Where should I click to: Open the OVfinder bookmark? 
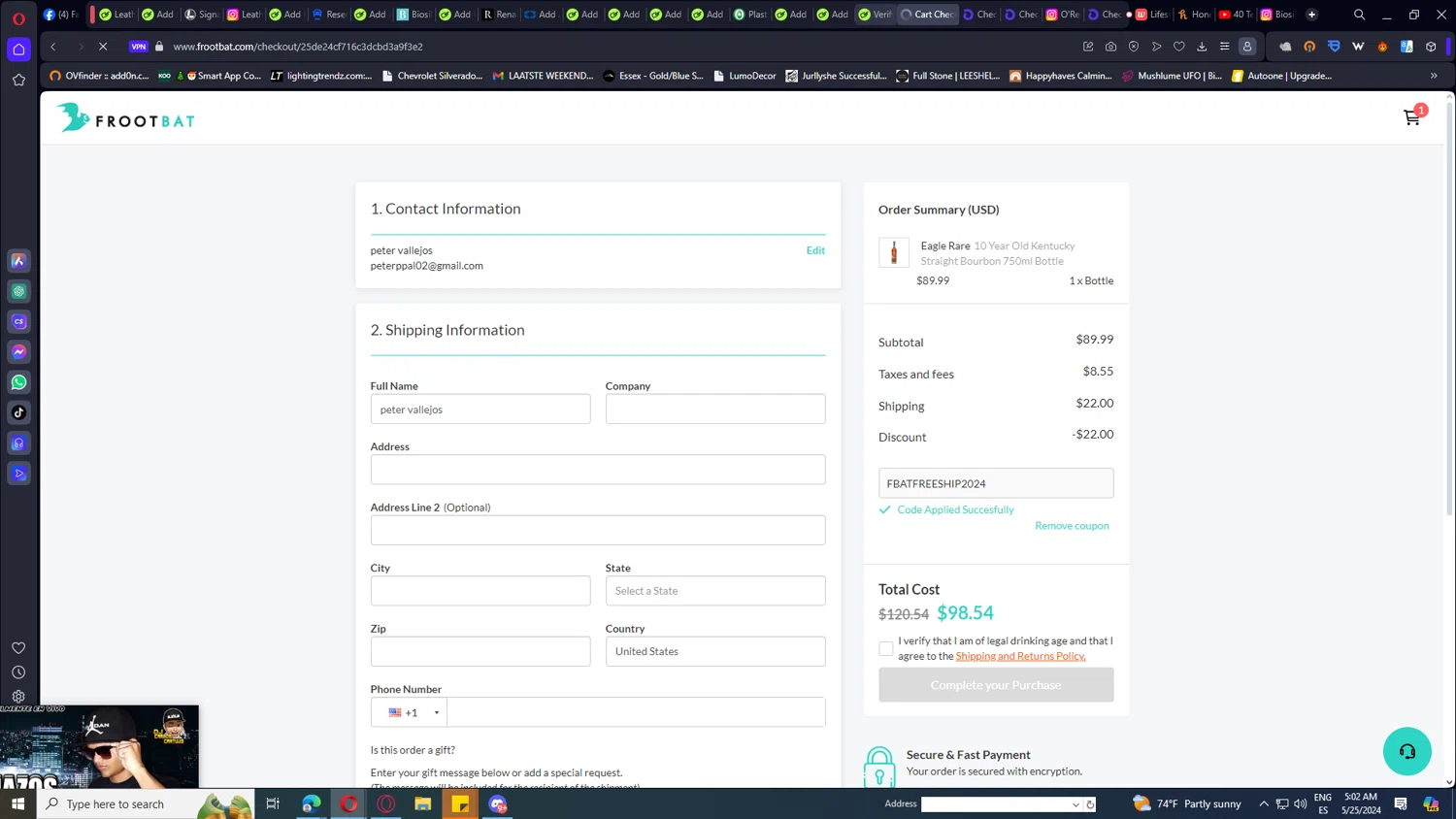tap(99, 76)
